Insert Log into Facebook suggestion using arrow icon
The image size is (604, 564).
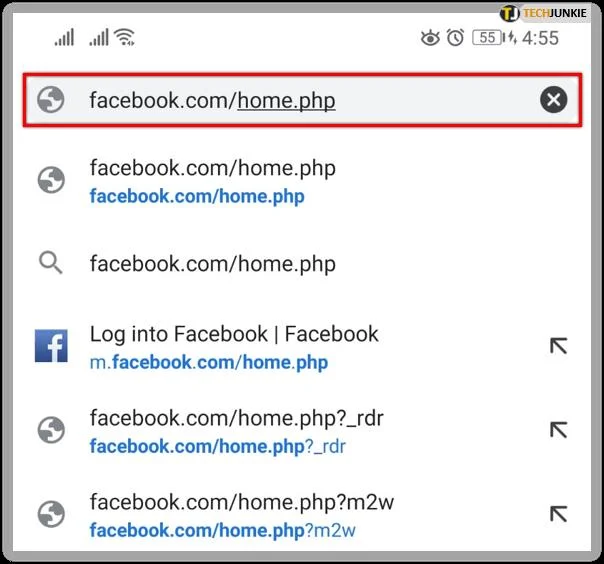(x=558, y=346)
